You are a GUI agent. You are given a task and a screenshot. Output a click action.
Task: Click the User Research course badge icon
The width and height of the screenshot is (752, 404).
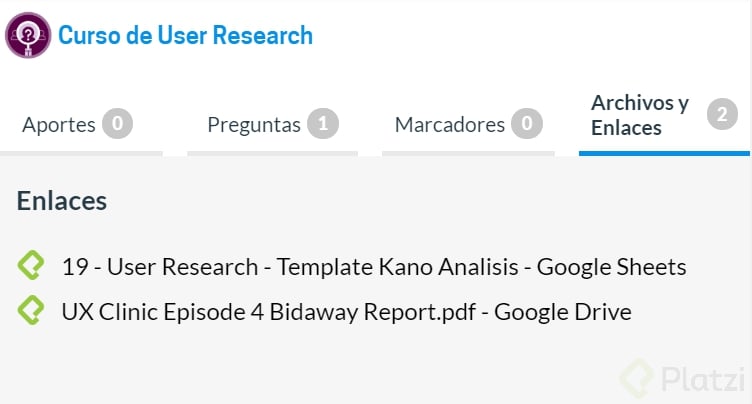click(x=28, y=35)
